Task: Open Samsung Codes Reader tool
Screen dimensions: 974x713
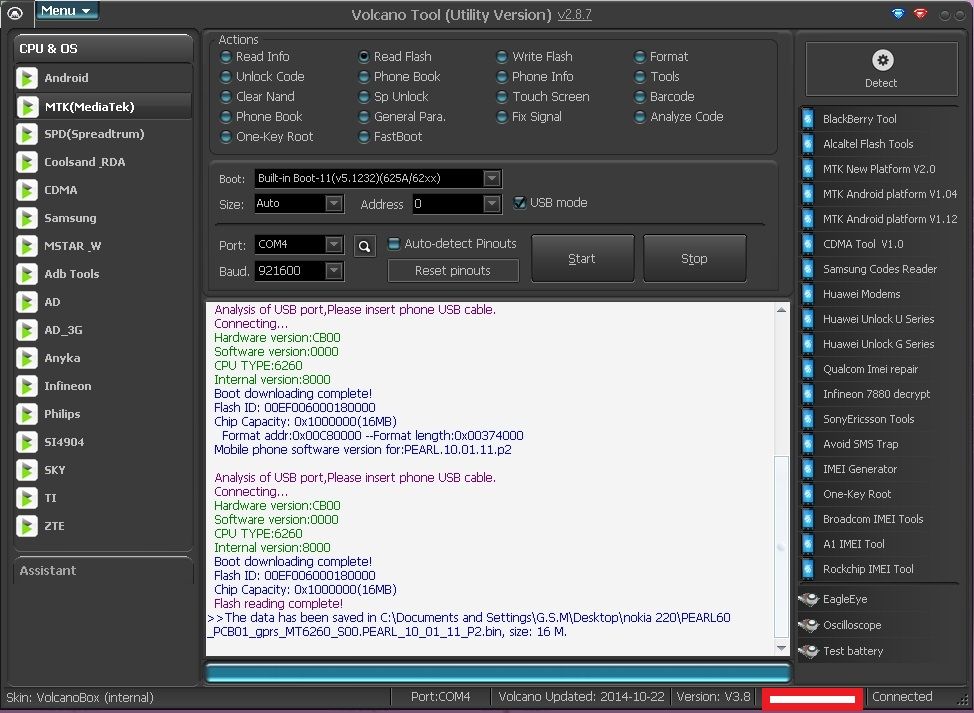Action: tap(879, 269)
